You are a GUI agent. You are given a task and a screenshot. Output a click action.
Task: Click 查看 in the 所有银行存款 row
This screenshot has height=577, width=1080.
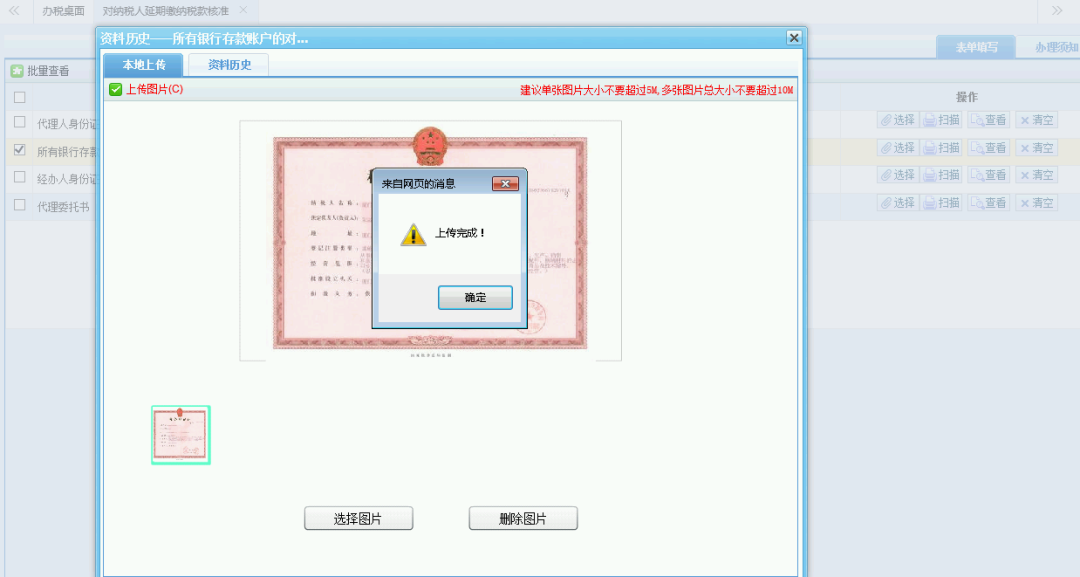[x=988, y=148]
